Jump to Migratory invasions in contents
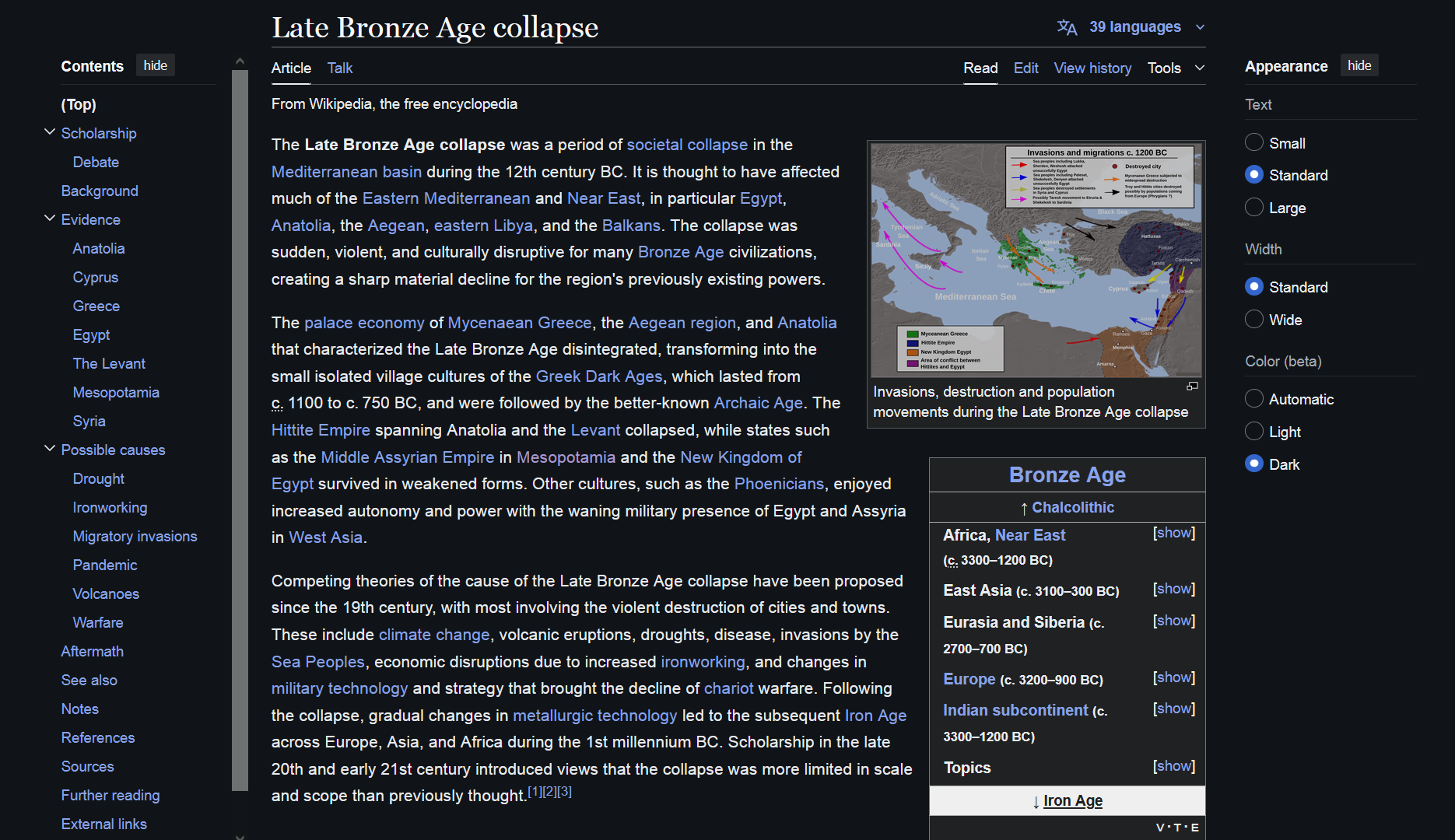 click(x=135, y=536)
